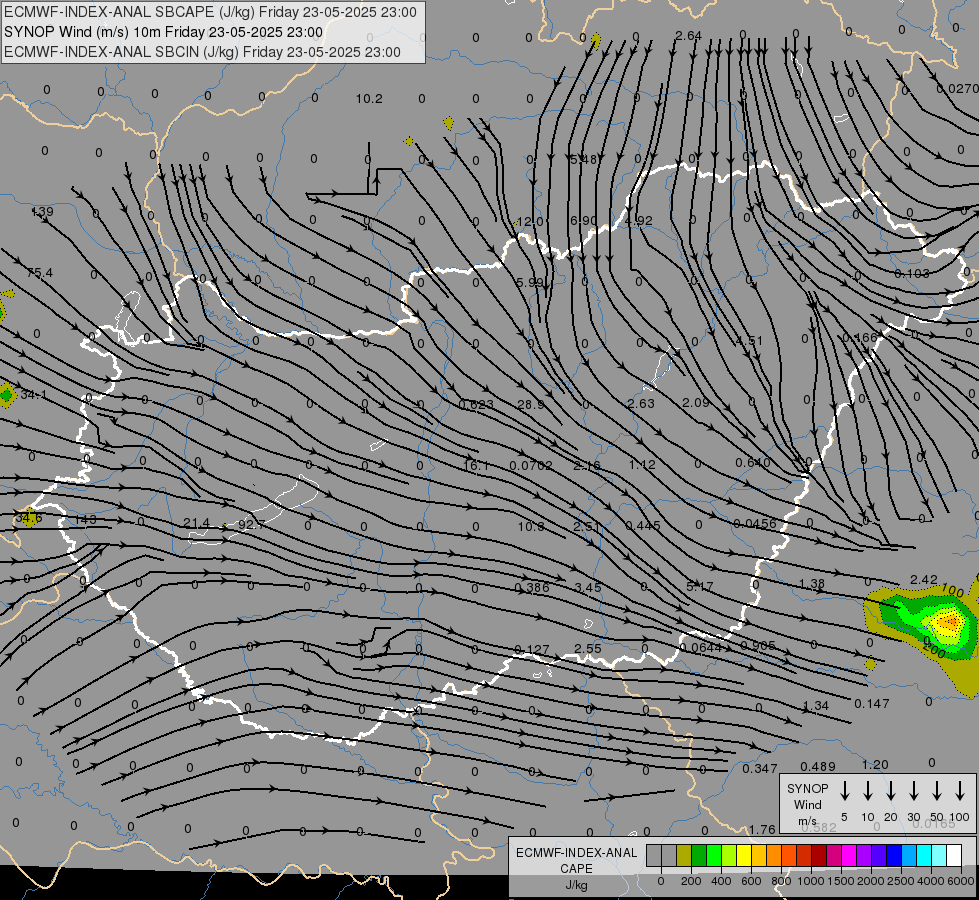Click the 6000 tick label on color scale
This screenshot has height=900, width=979.
tap(961, 881)
